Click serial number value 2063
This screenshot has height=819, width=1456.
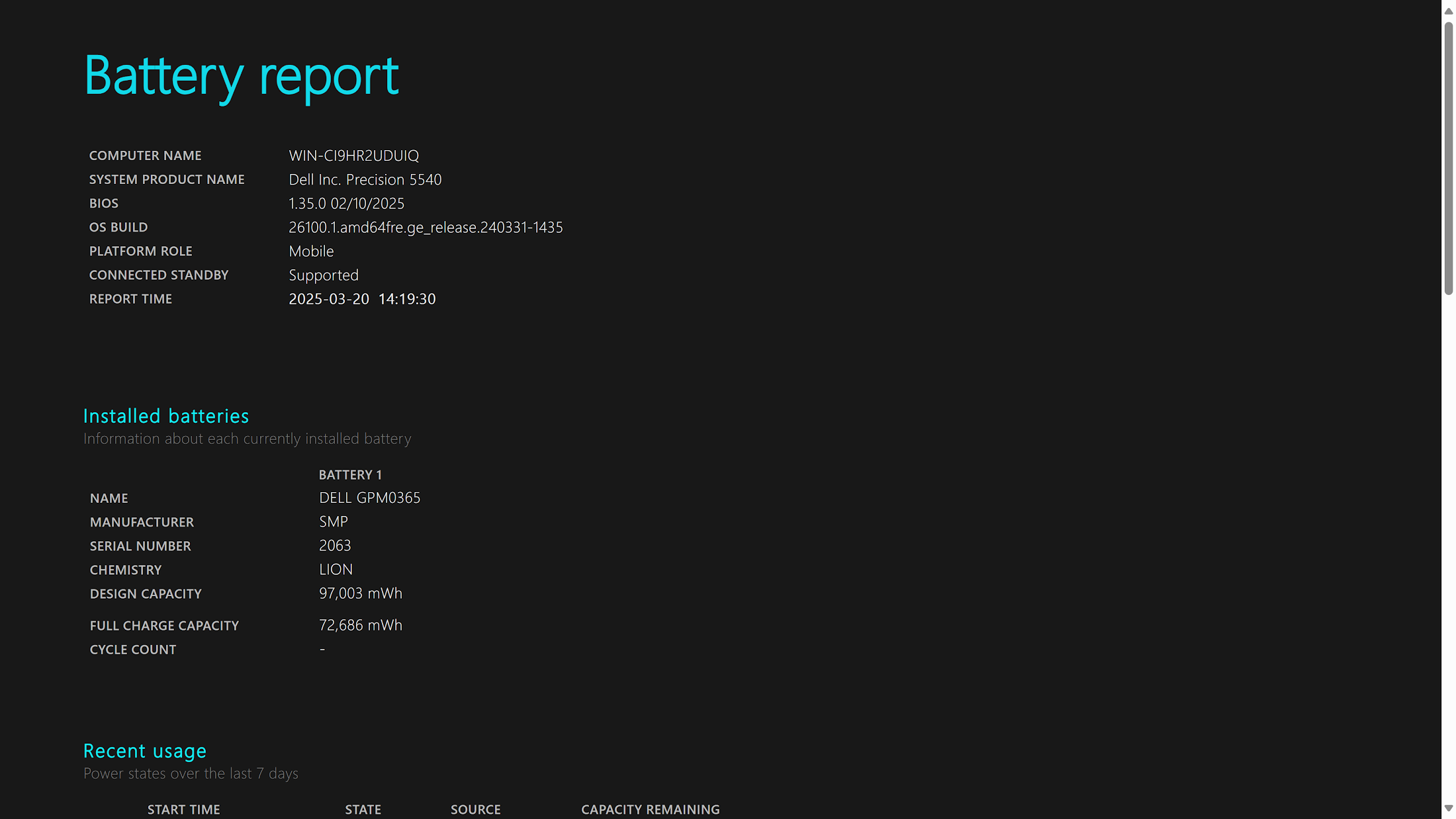click(335, 545)
